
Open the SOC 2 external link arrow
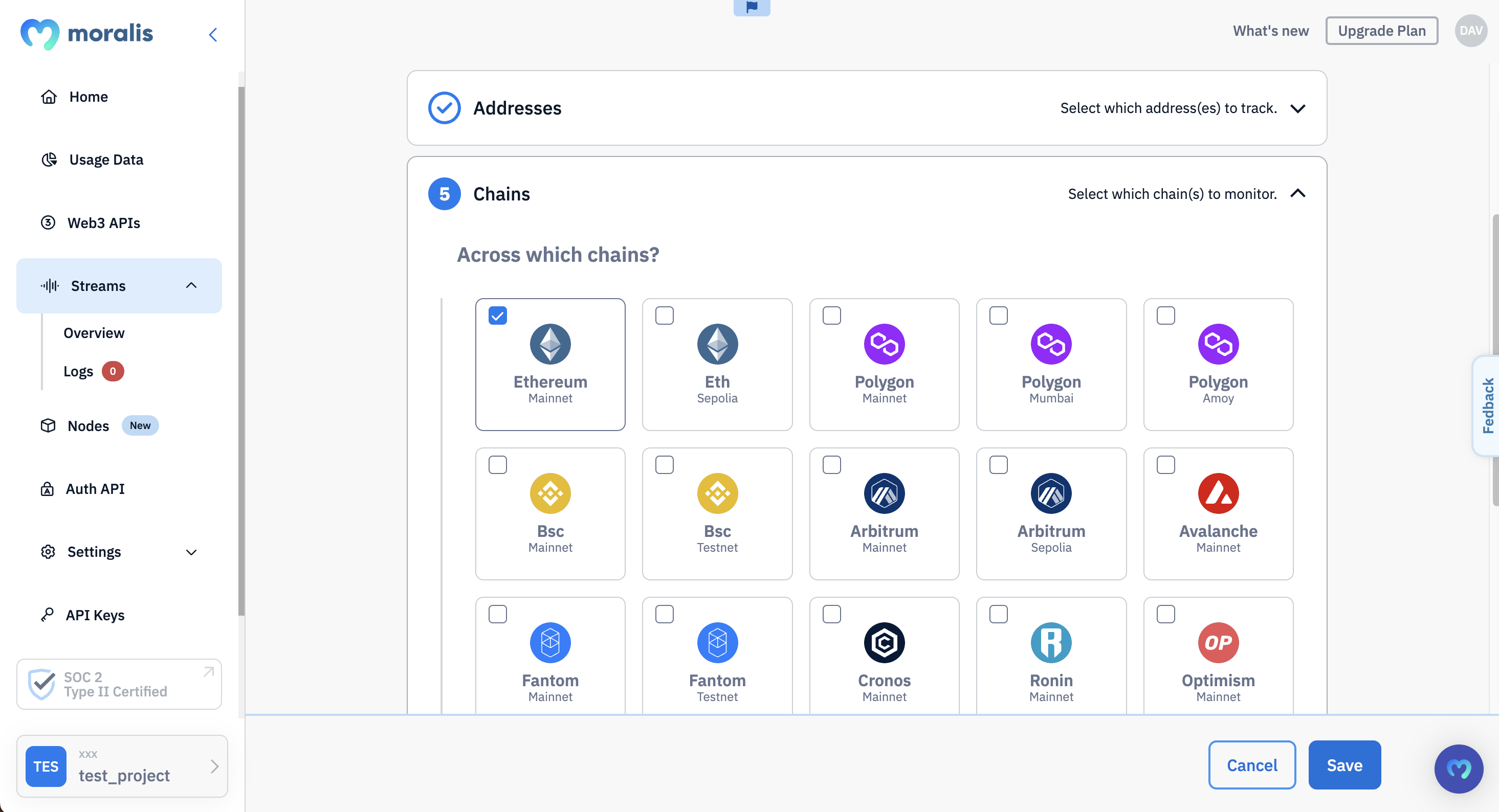tap(208, 672)
